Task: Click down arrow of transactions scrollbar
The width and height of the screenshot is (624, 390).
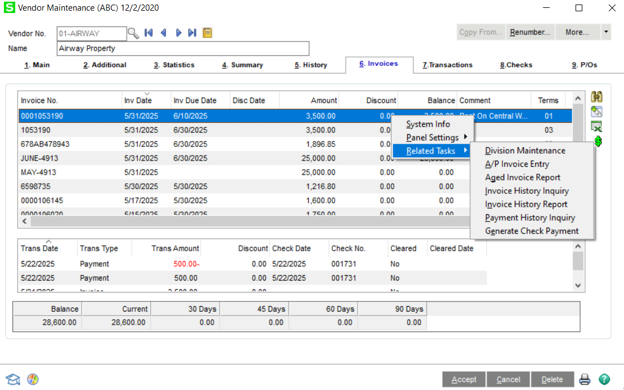Action: point(578,285)
